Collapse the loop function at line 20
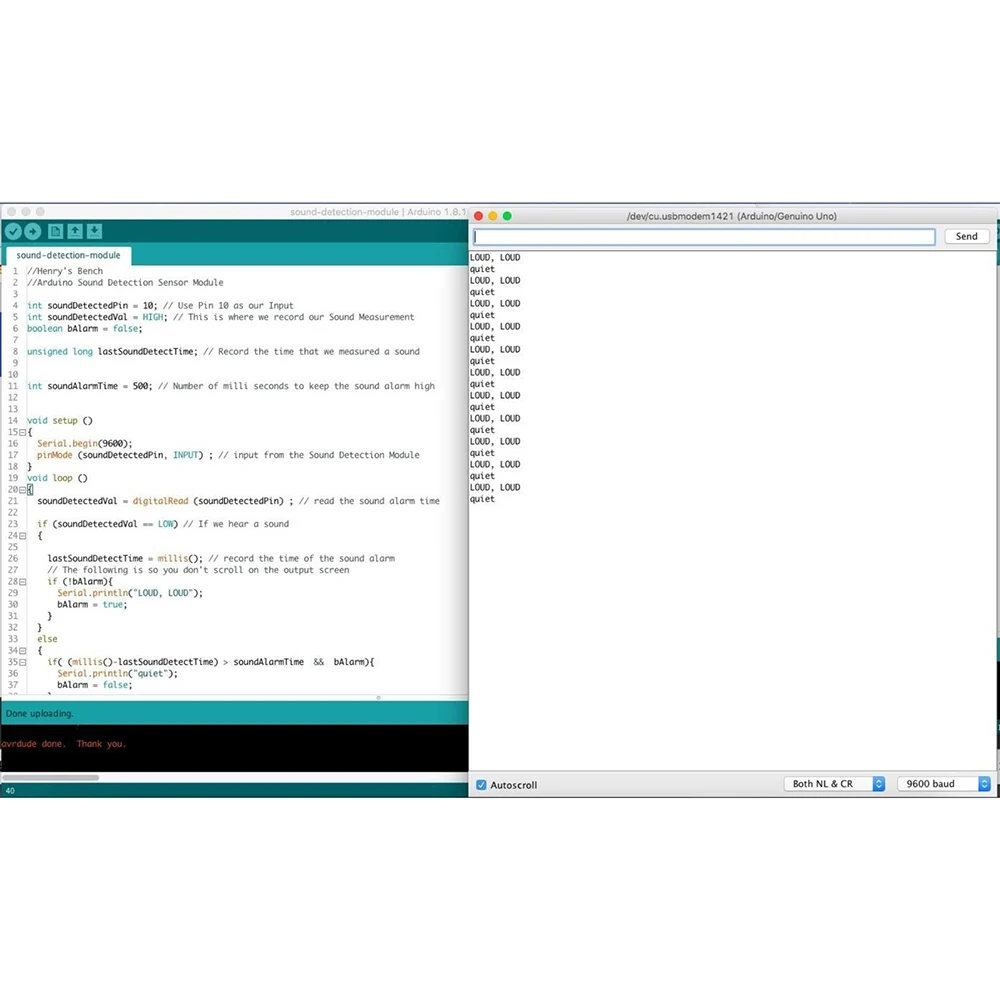The width and height of the screenshot is (1000, 1000). [x=23, y=490]
